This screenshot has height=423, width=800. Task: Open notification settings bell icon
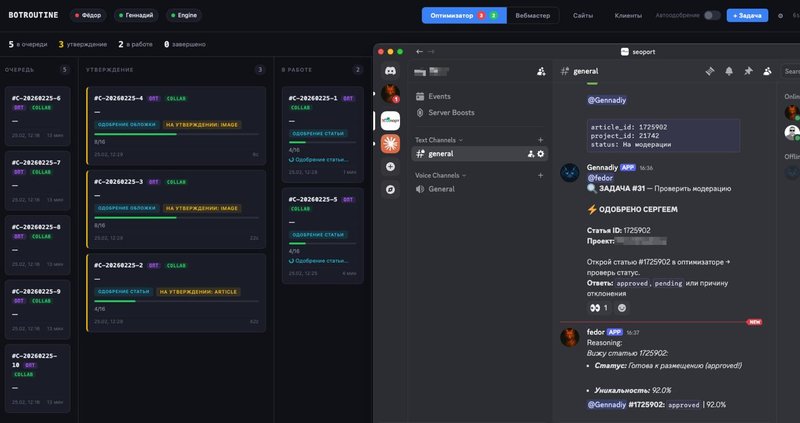point(729,71)
